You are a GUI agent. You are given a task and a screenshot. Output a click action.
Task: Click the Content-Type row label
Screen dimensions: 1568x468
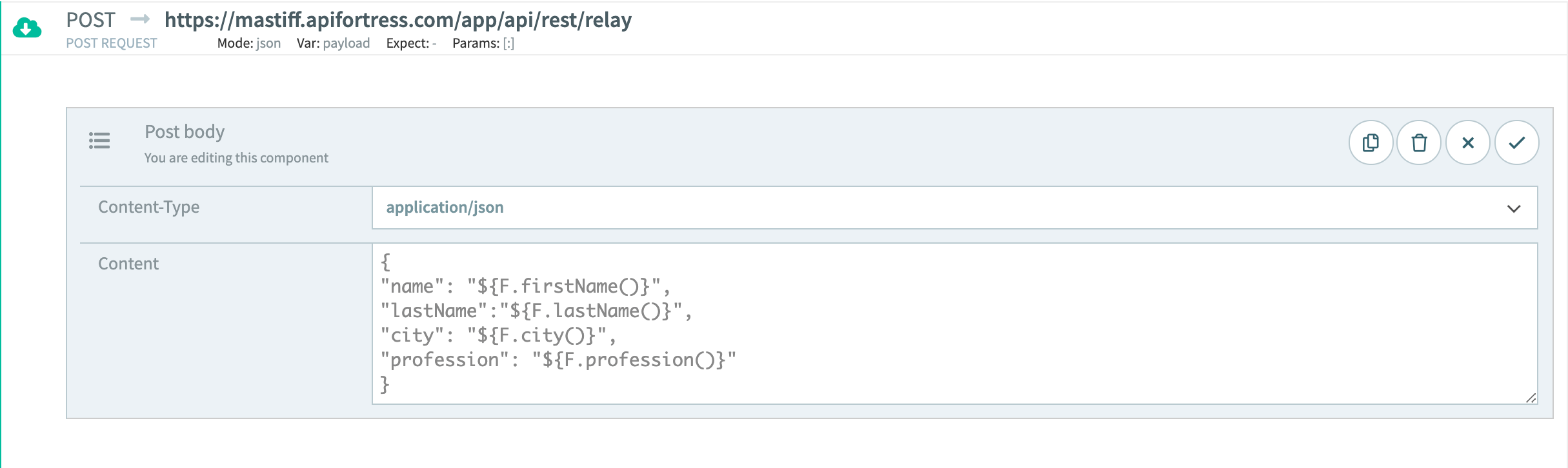149,208
